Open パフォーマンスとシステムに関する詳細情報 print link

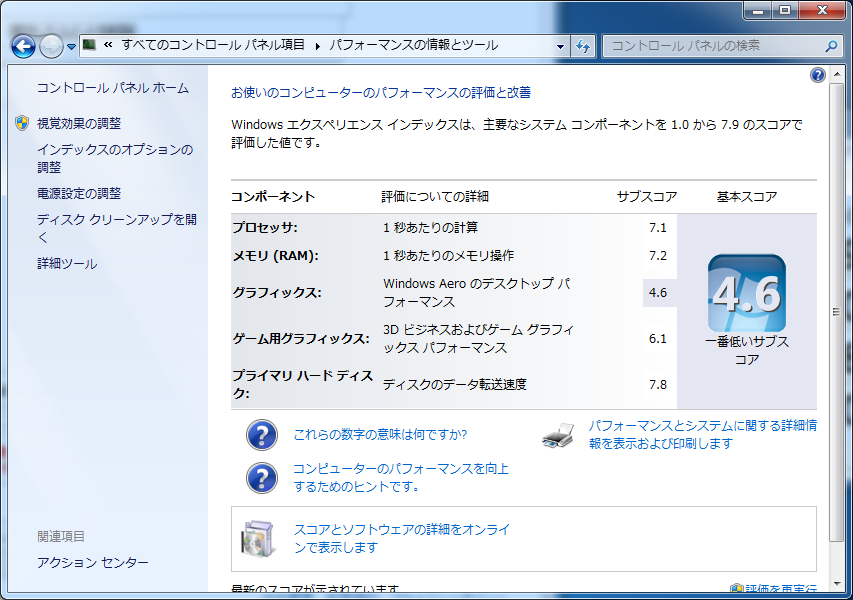click(703, 435)
